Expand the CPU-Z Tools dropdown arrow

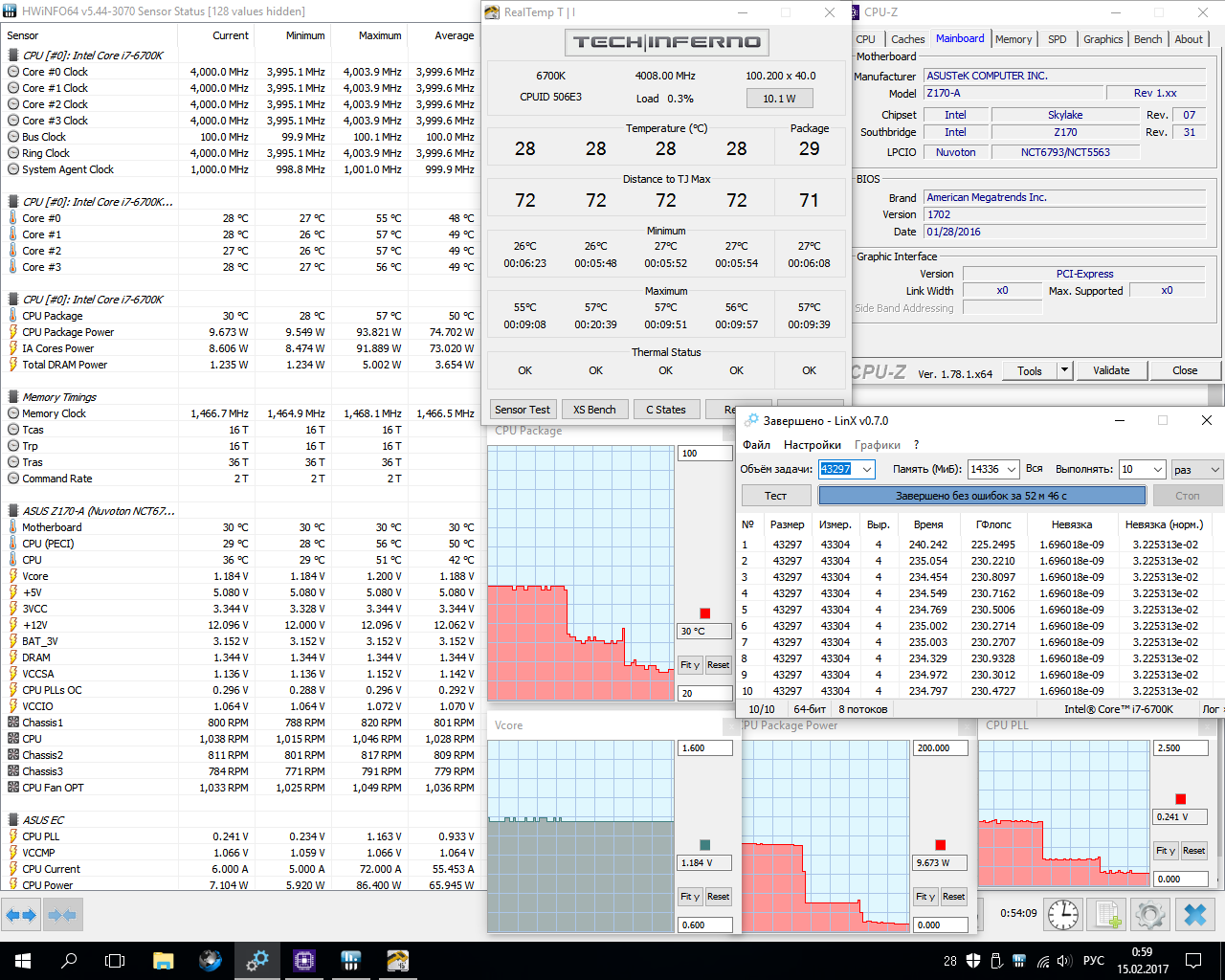coord(1064,370)
